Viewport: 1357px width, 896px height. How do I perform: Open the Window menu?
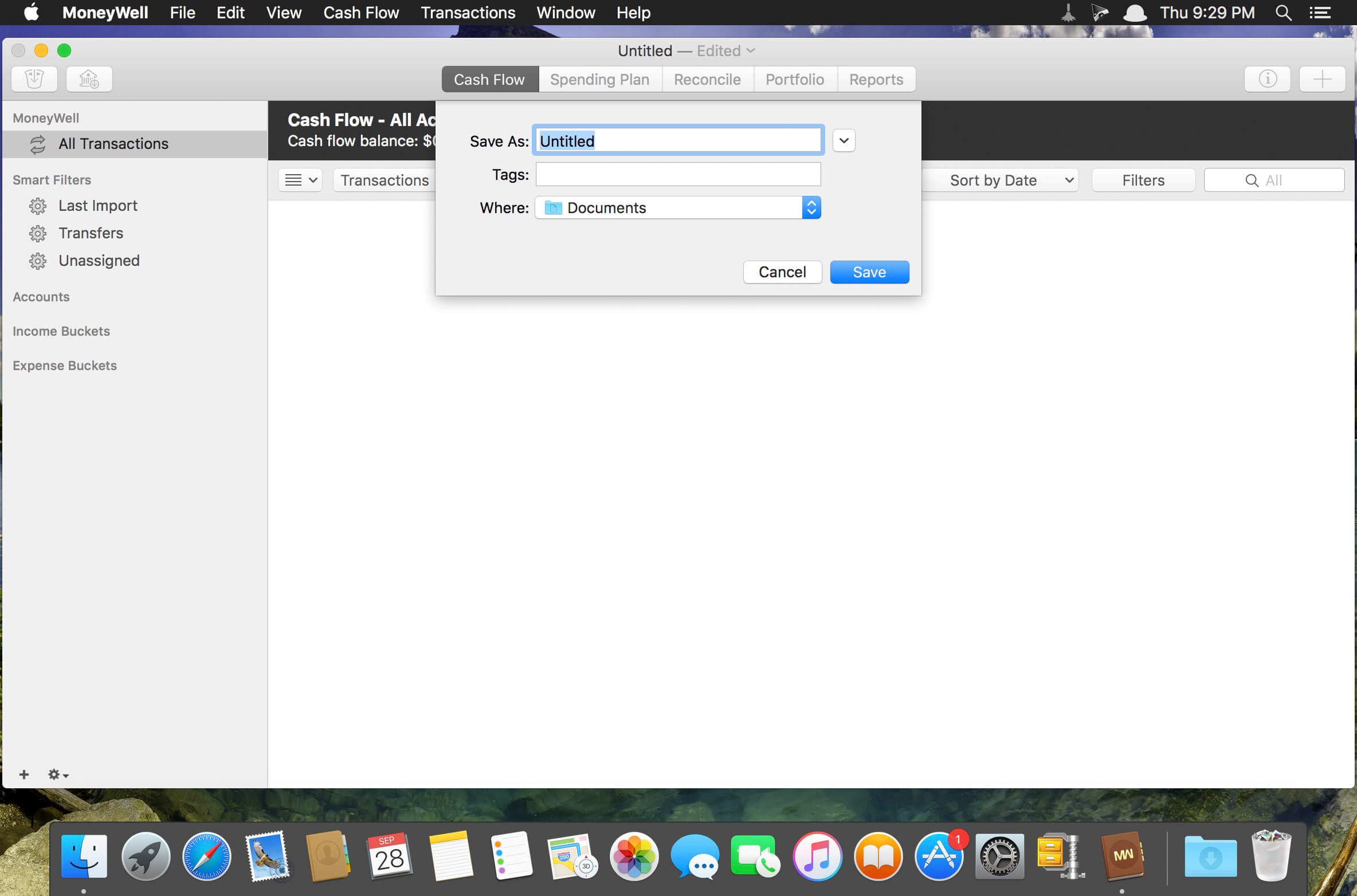566,13
